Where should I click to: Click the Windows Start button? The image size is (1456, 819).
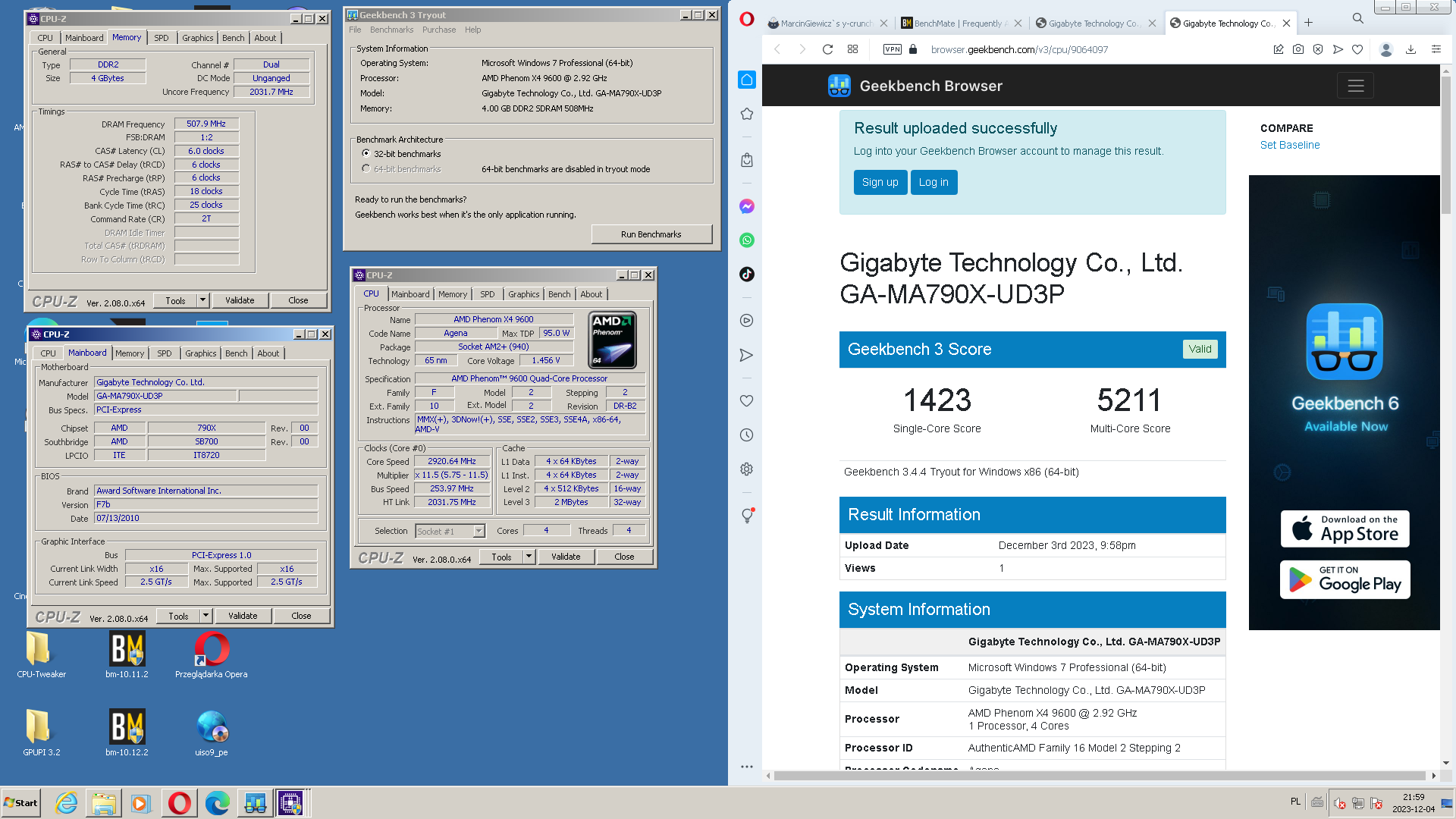point(21,803)
